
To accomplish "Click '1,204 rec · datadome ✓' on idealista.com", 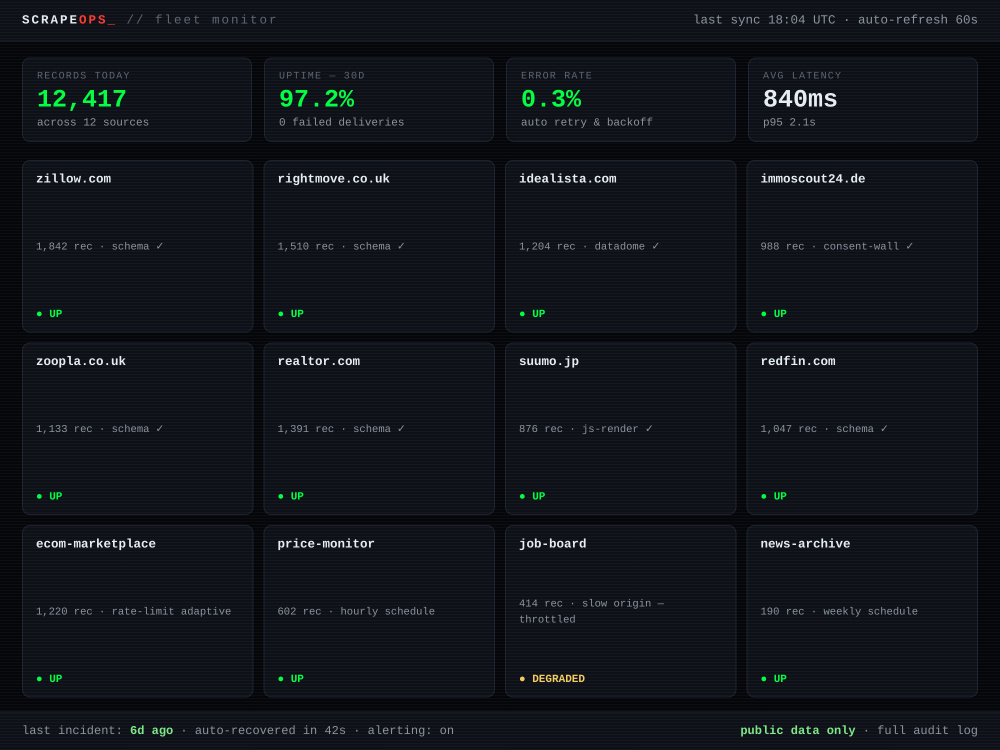I will point(589,246).
